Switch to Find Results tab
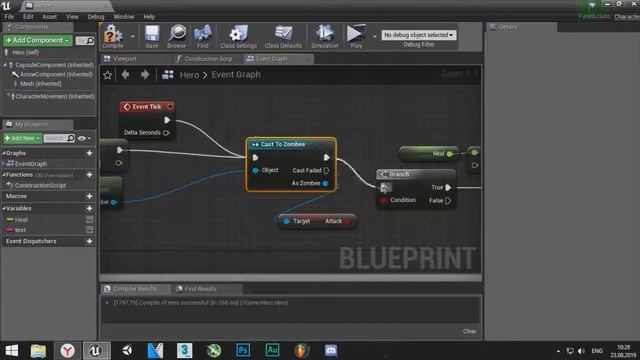This screenshot has width=640, height=360. pos(200,289)
